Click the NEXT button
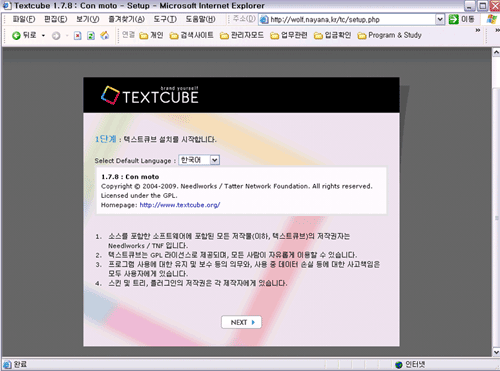This screenshot has height=371, width=500. coord(241,322)
